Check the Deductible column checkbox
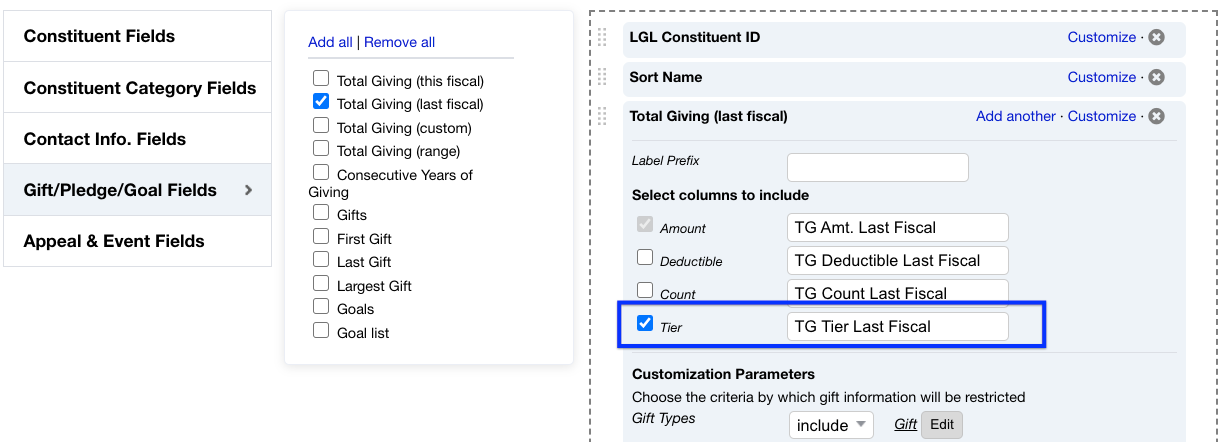The image size is (1220, 442). point(645,258)
